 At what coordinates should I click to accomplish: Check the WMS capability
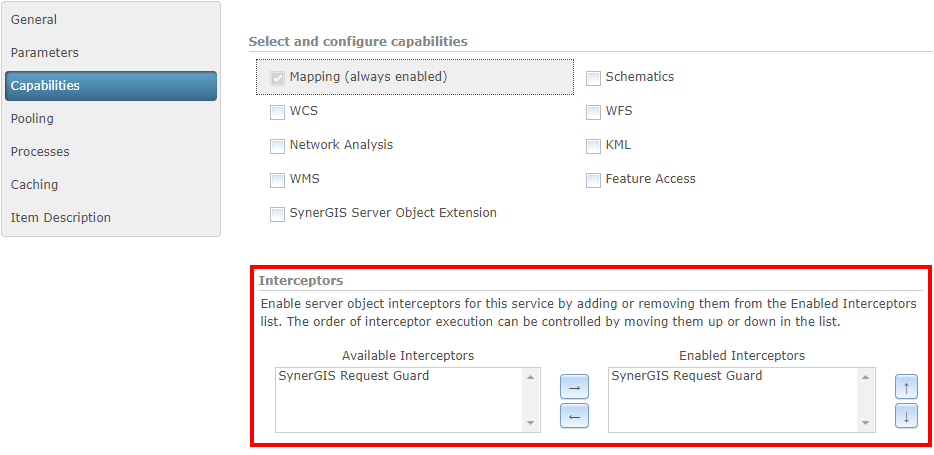277,180
